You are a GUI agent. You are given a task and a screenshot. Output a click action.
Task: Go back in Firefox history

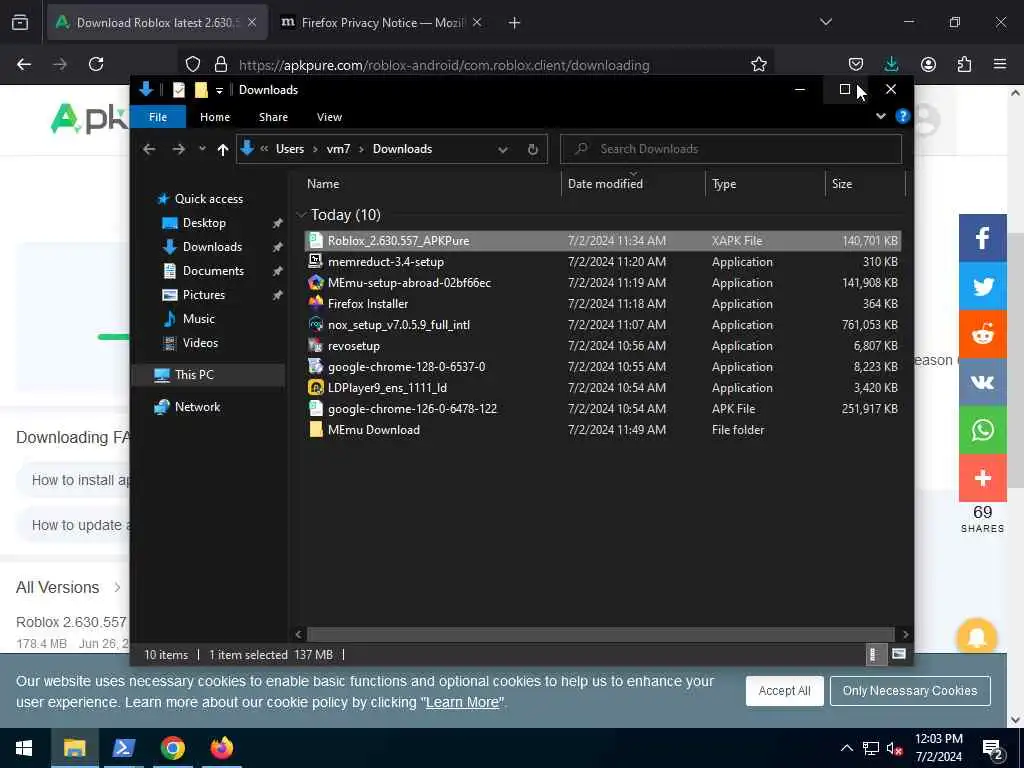(x=24, y=64)
